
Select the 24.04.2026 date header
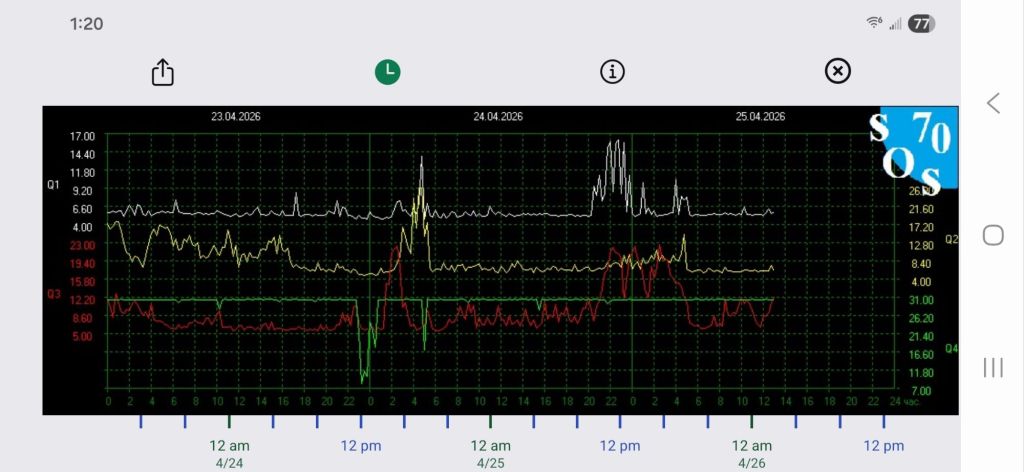pos(498,117)
